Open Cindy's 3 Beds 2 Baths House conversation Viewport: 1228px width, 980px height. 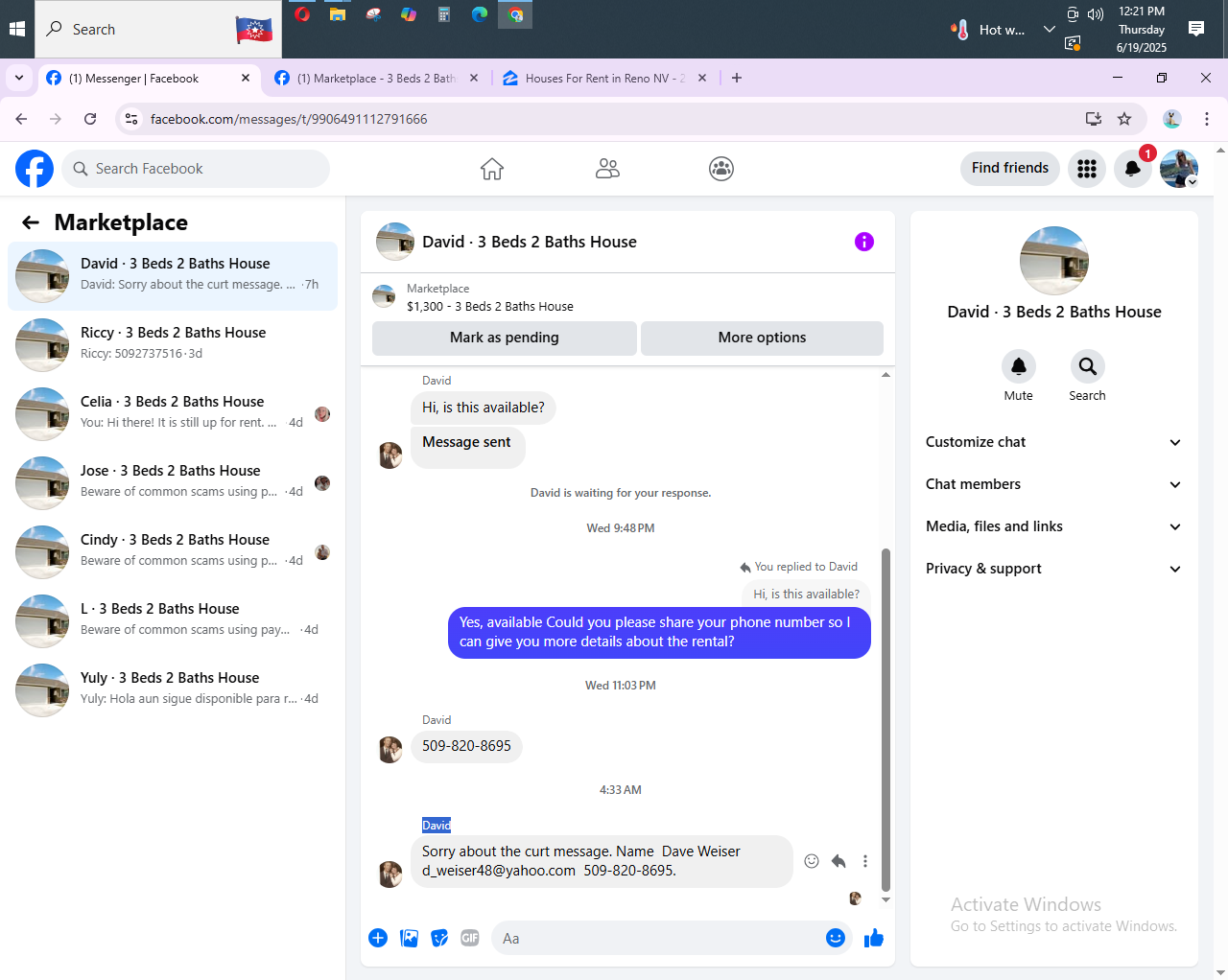[173, 552]
